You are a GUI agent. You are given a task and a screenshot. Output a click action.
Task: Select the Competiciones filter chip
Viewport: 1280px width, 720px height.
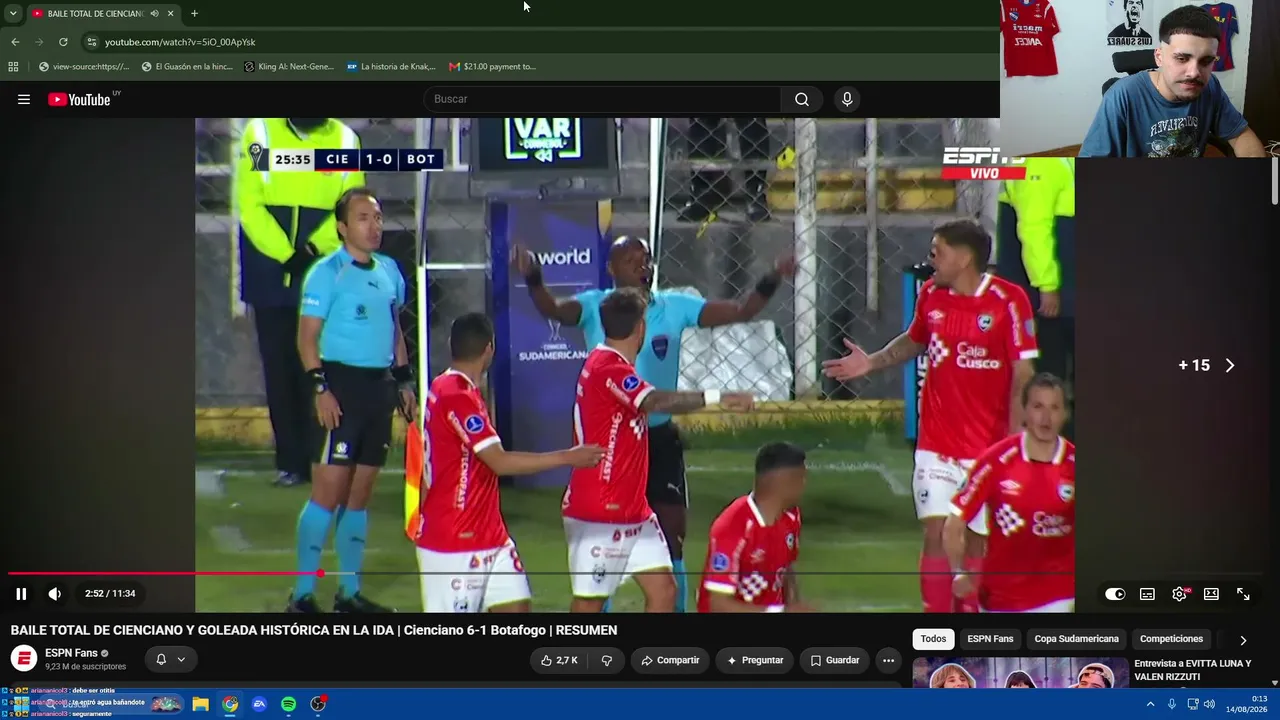1171,639
